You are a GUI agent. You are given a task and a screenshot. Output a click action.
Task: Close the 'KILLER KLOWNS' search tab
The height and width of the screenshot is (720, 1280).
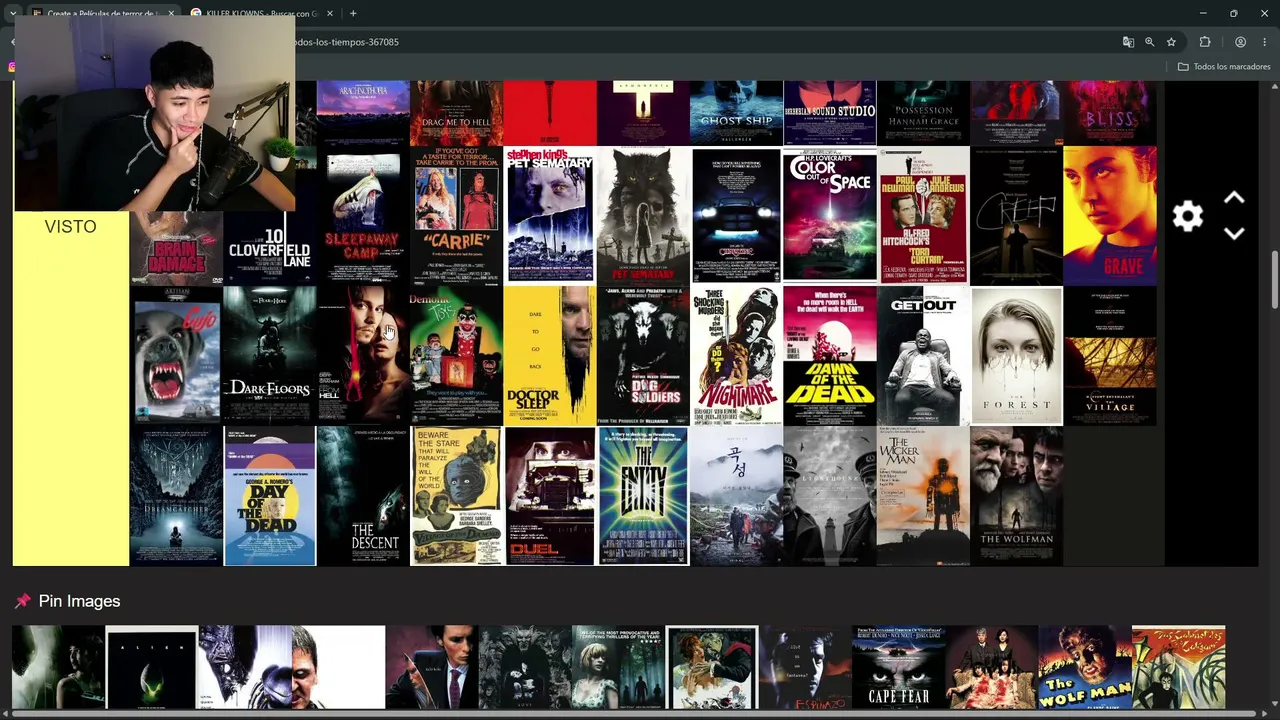[x=330, y=13]
